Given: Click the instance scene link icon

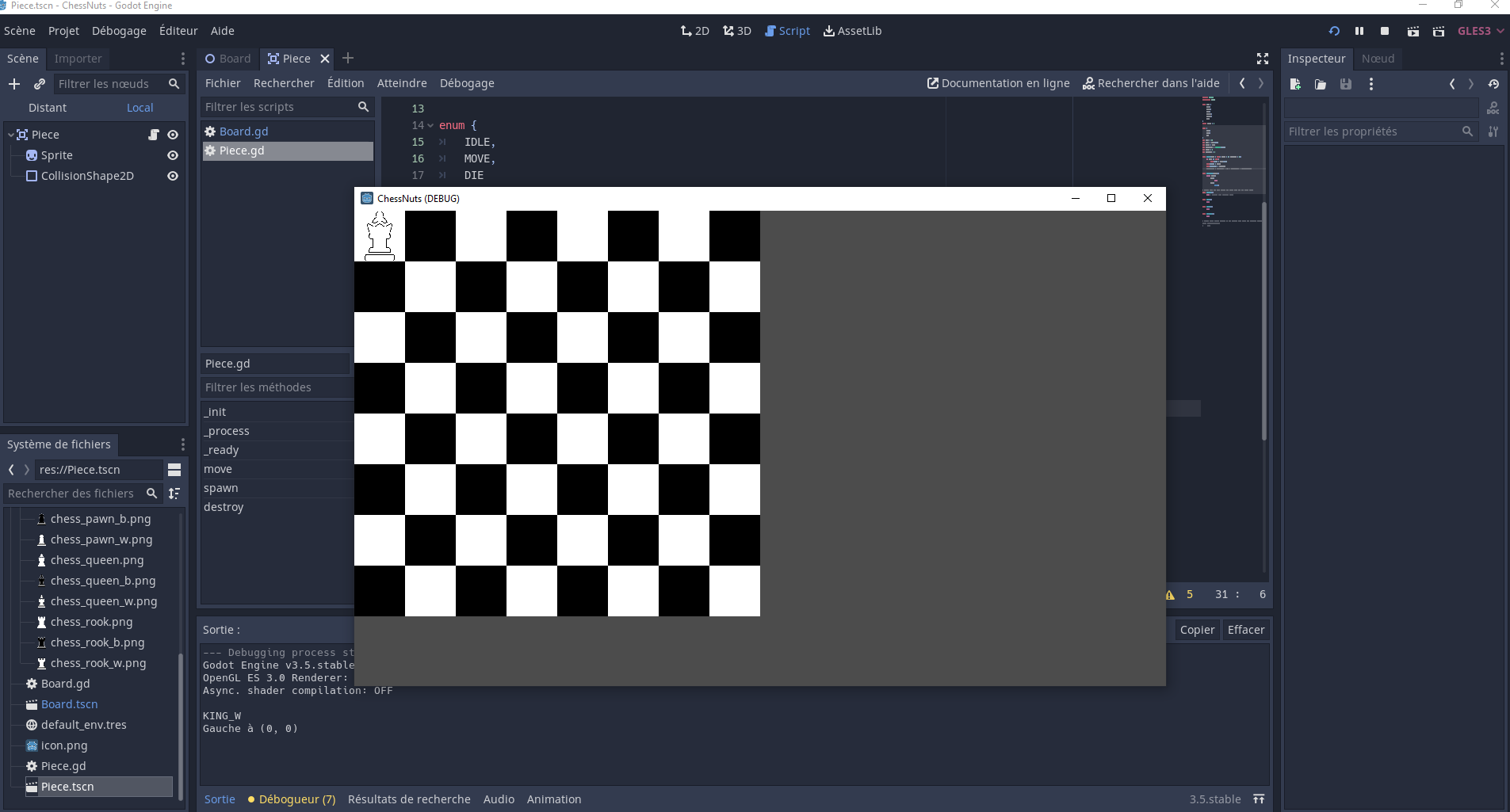Looking at the screenshot, I should [x=40, y=84].
